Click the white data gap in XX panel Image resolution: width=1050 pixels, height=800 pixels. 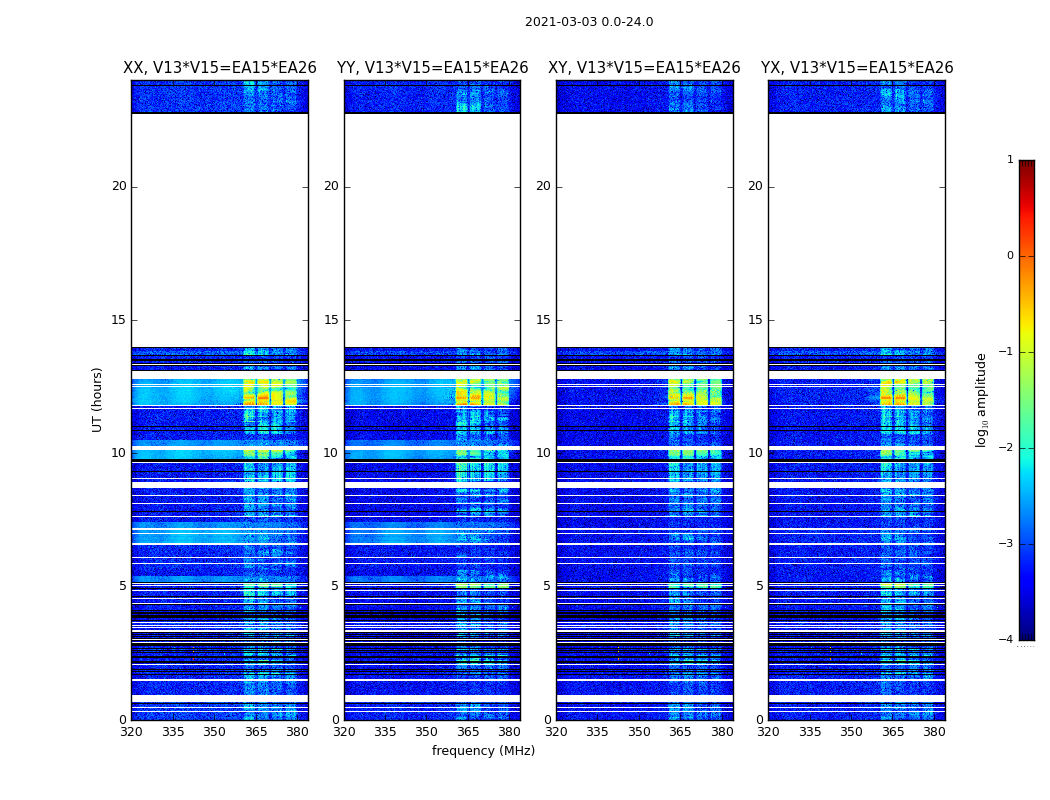coord(219,230)
